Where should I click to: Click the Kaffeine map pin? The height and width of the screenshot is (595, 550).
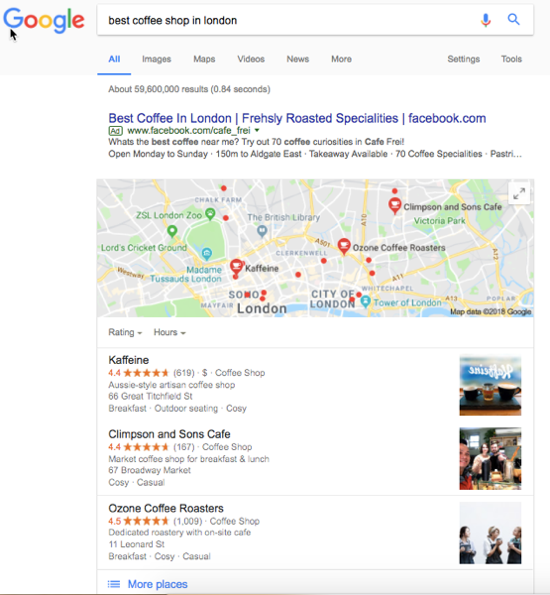pos(236,266)
